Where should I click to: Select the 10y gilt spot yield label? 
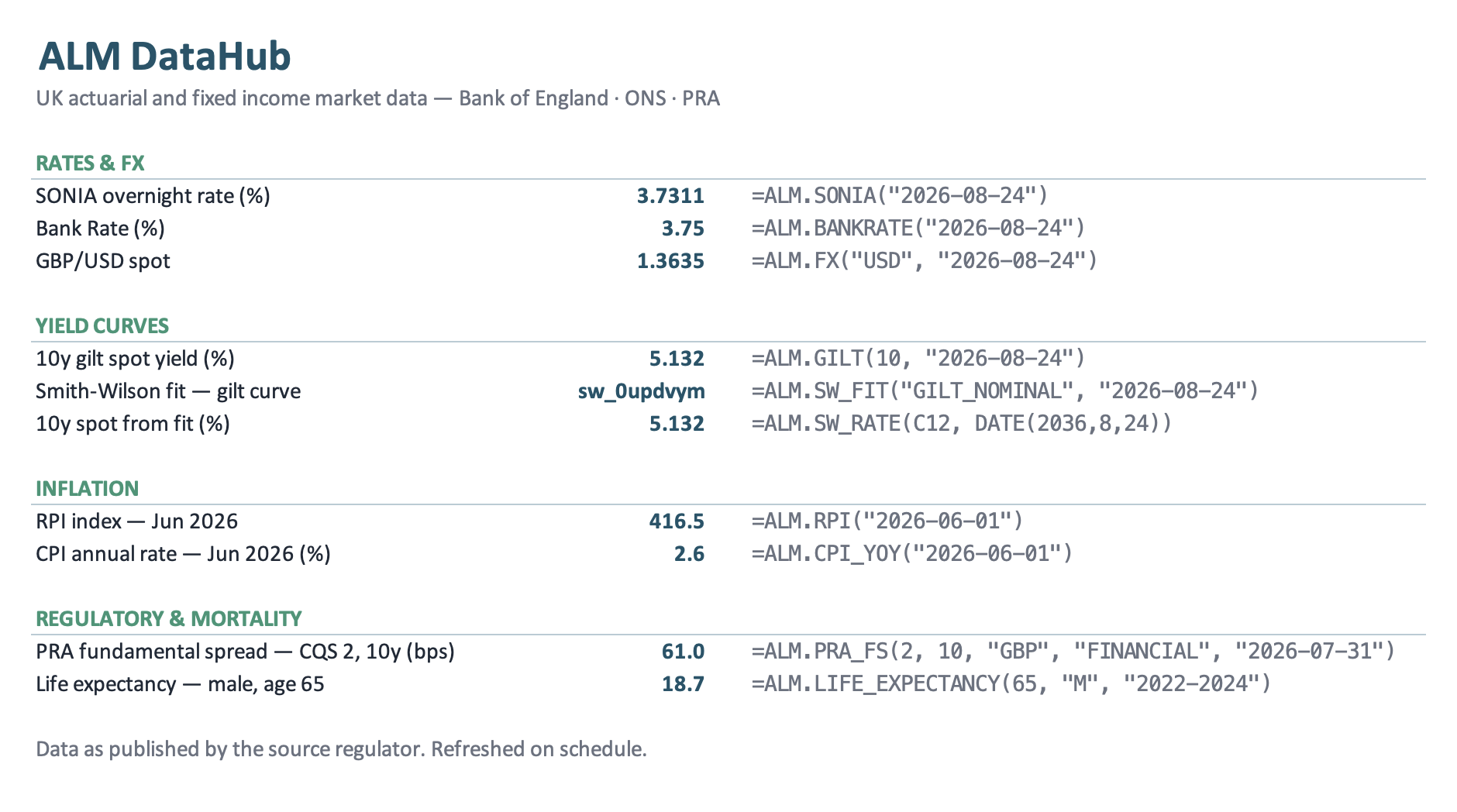tap(135, 359)
